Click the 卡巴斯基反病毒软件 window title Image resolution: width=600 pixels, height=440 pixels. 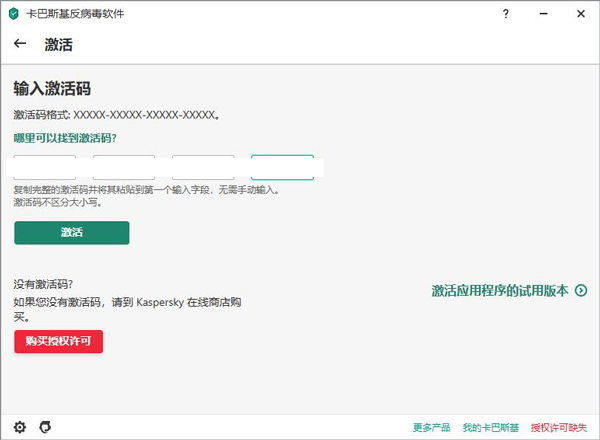[75, 14]
